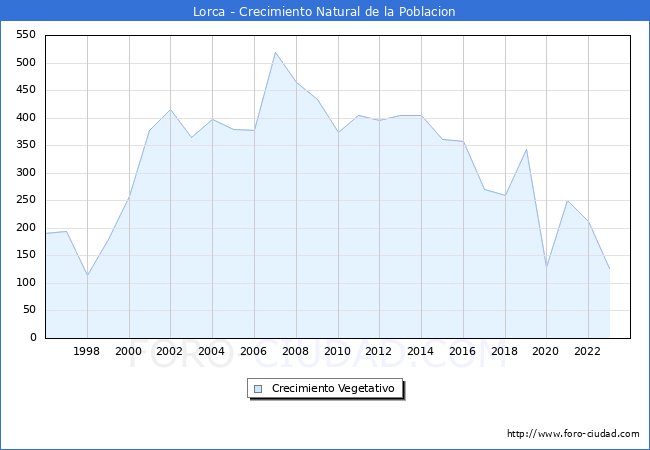
Task: Click the 150 y-axis value
Action: pos(26,255)
